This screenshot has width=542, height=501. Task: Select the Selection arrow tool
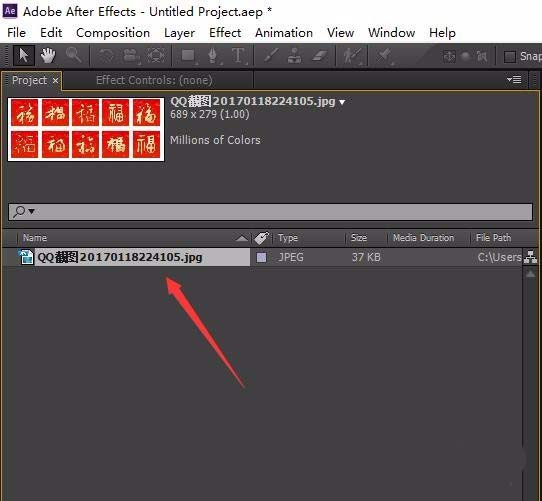(24, 55)
